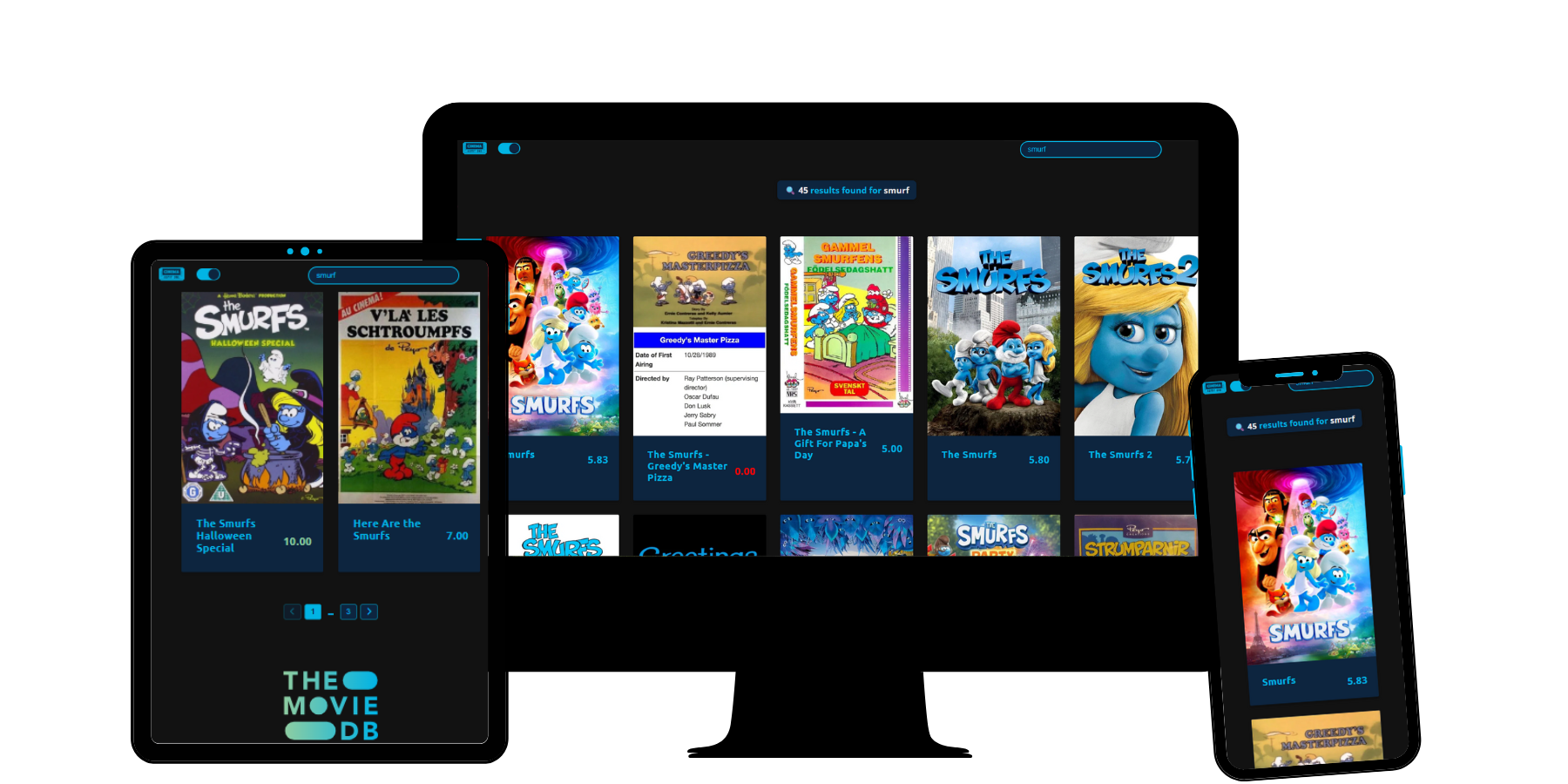Click inside the smurf search field
Image resolution: width=1568 pixels, height=784 pixels.
click(x=1090, y=149)
